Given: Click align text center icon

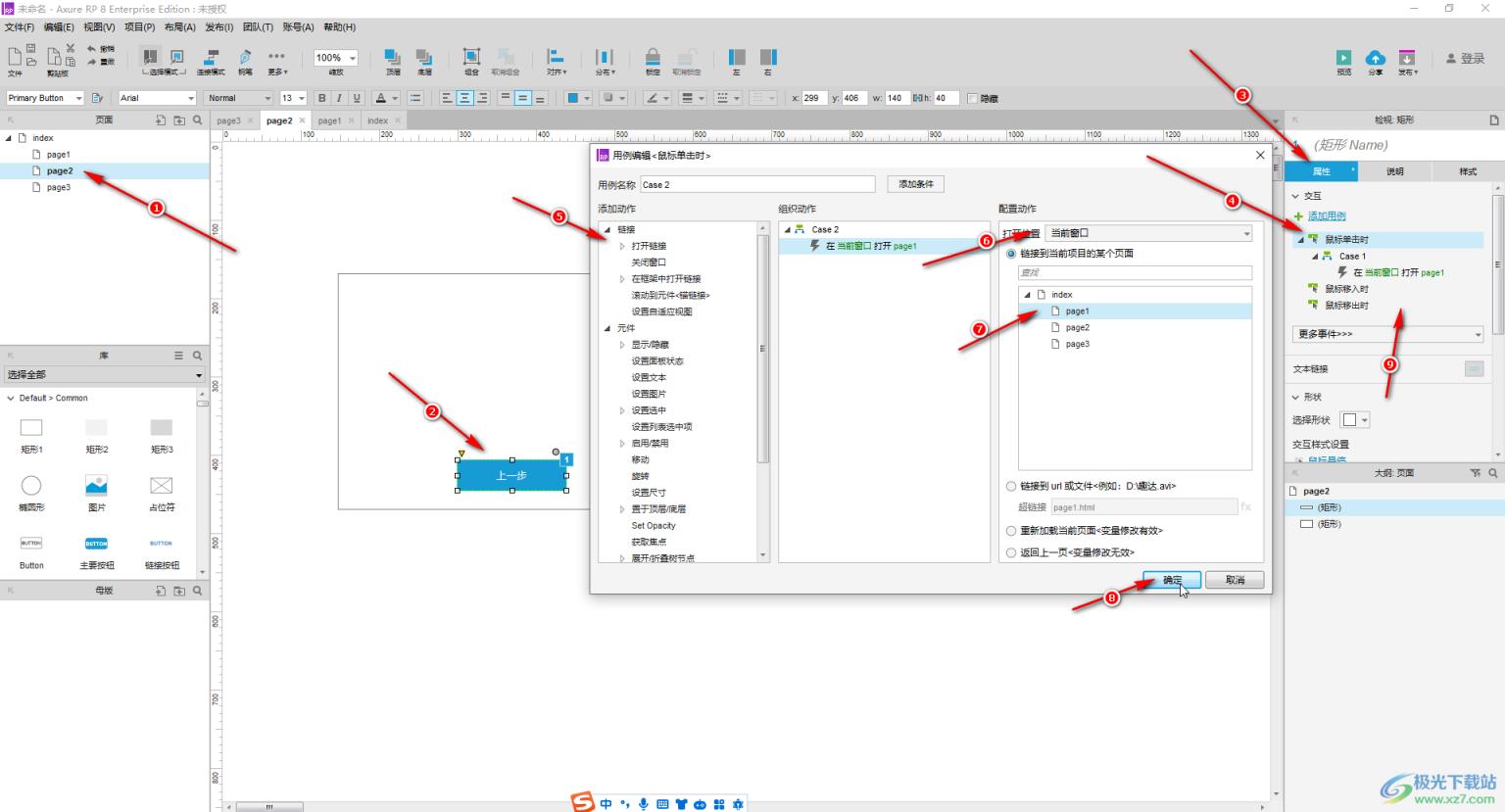Looking at the screenshot, I should click(464, 98).
